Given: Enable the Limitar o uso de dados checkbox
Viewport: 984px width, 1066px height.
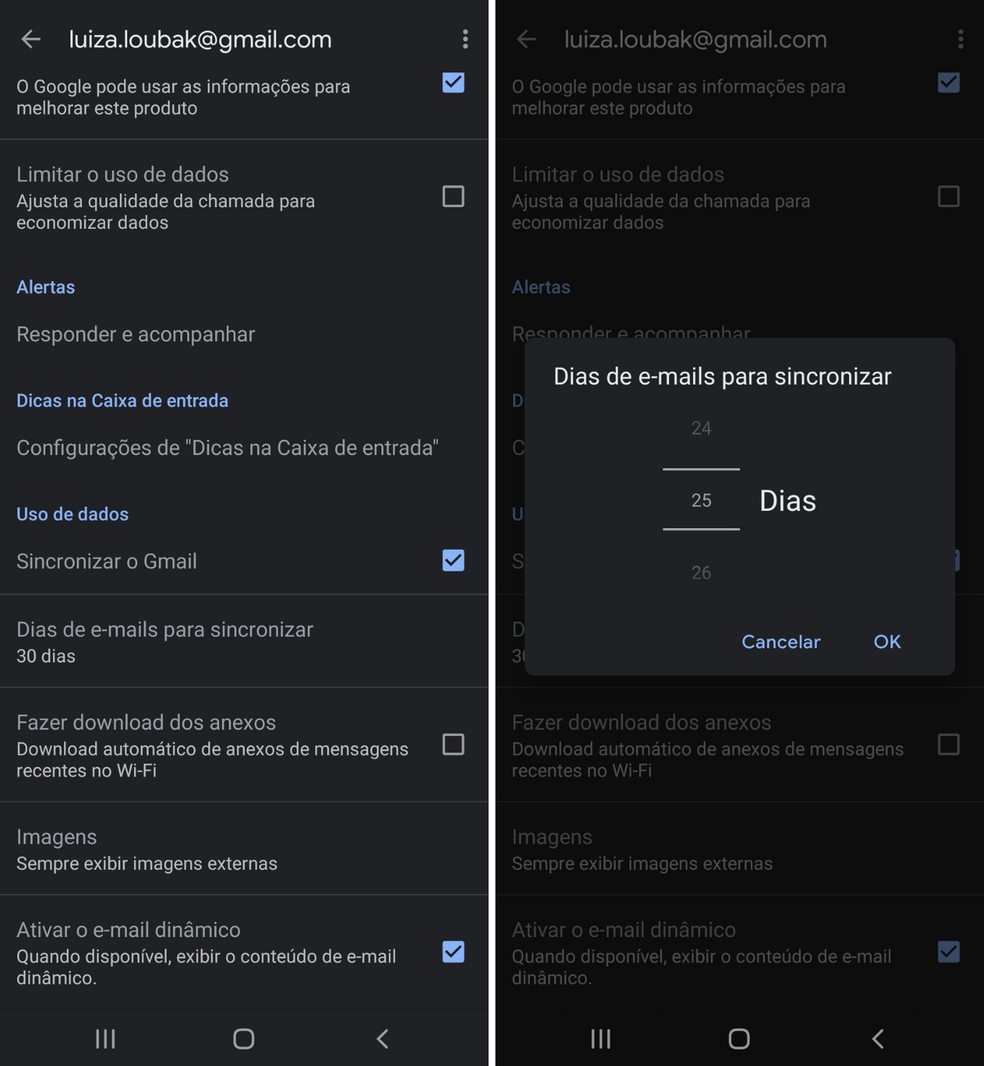Looking at the screenshot, I should click(453, 196).
